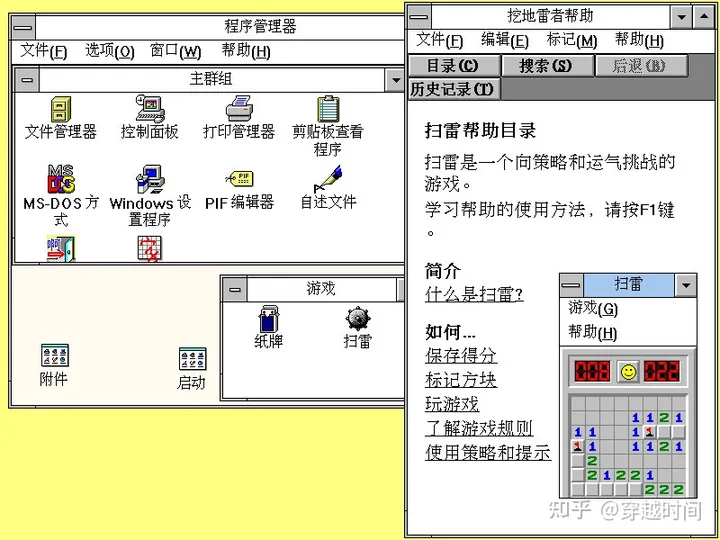The height and width of the screenshot is (540, 720).
Task: Open the 文件管理器 file cabinet icon
Action: 61,109
